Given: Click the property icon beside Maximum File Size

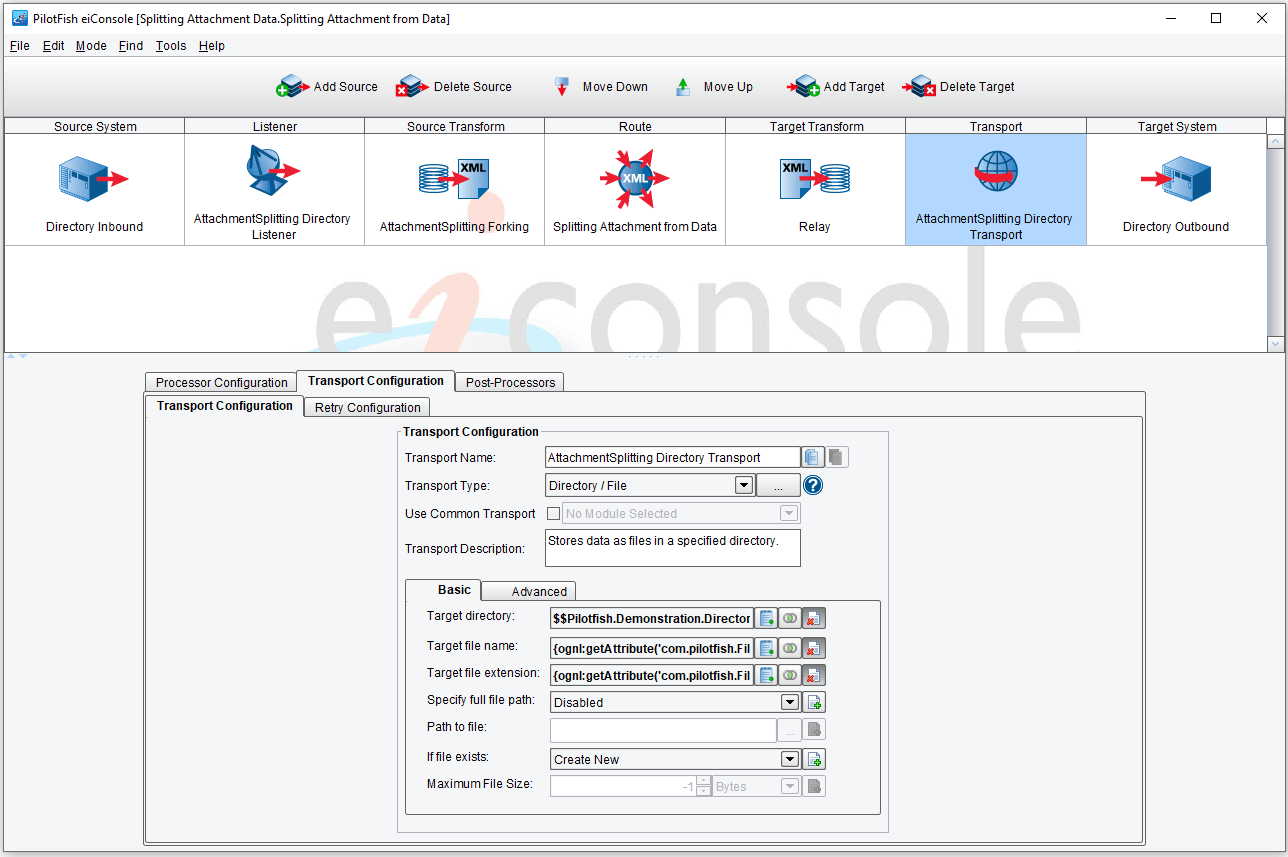Looking at the screenshot, I should (815, 786).
